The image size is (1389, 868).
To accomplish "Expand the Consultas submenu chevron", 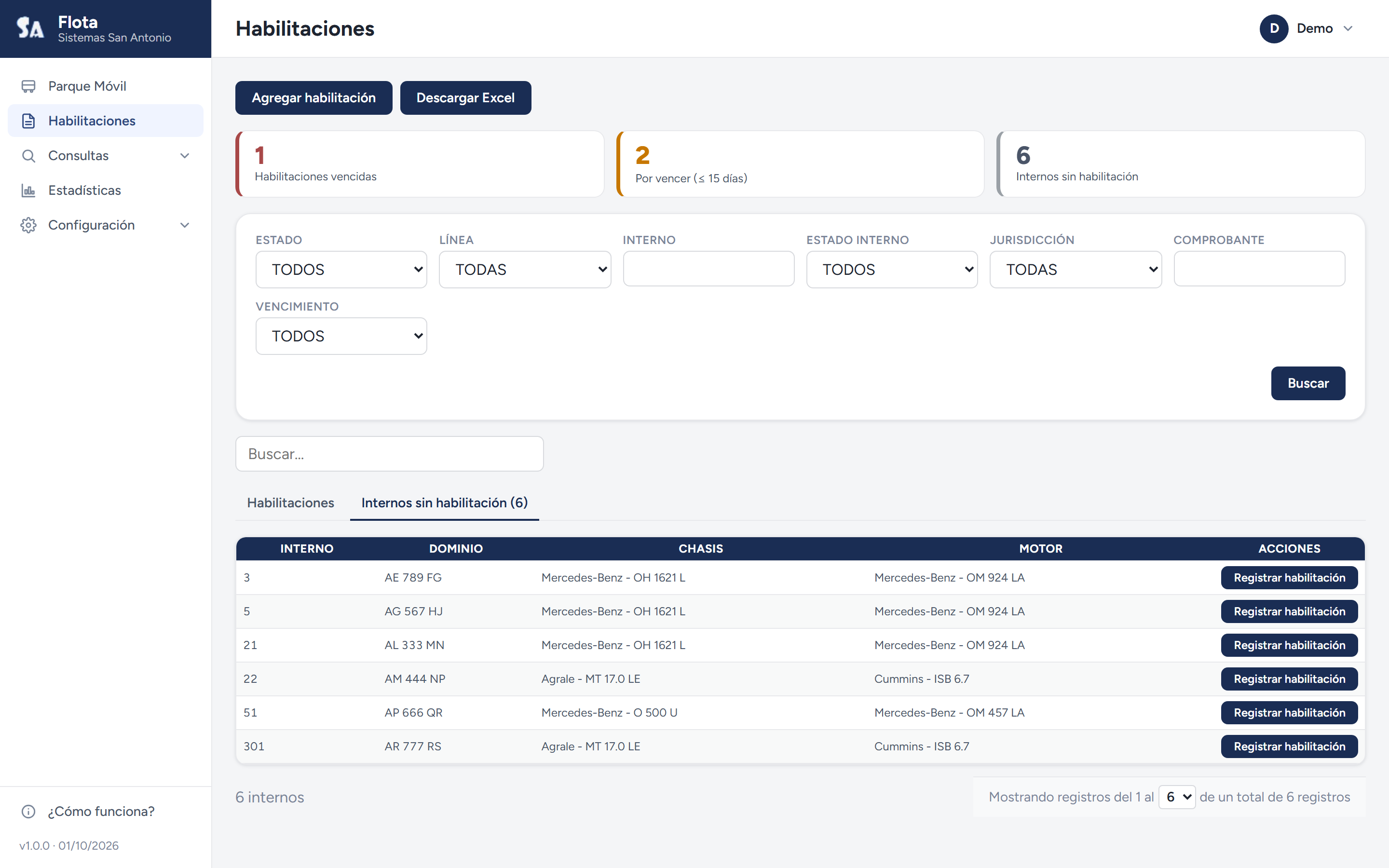I will click(x=185, y=156).
